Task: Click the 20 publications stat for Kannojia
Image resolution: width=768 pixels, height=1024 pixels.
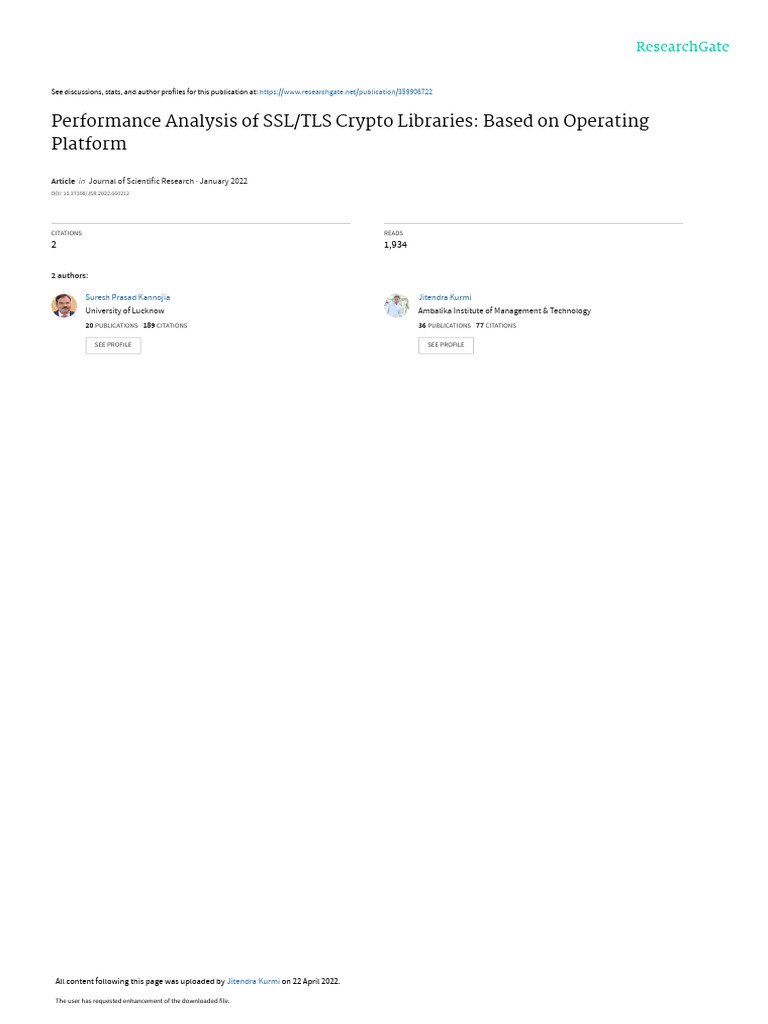Action: 112,325
